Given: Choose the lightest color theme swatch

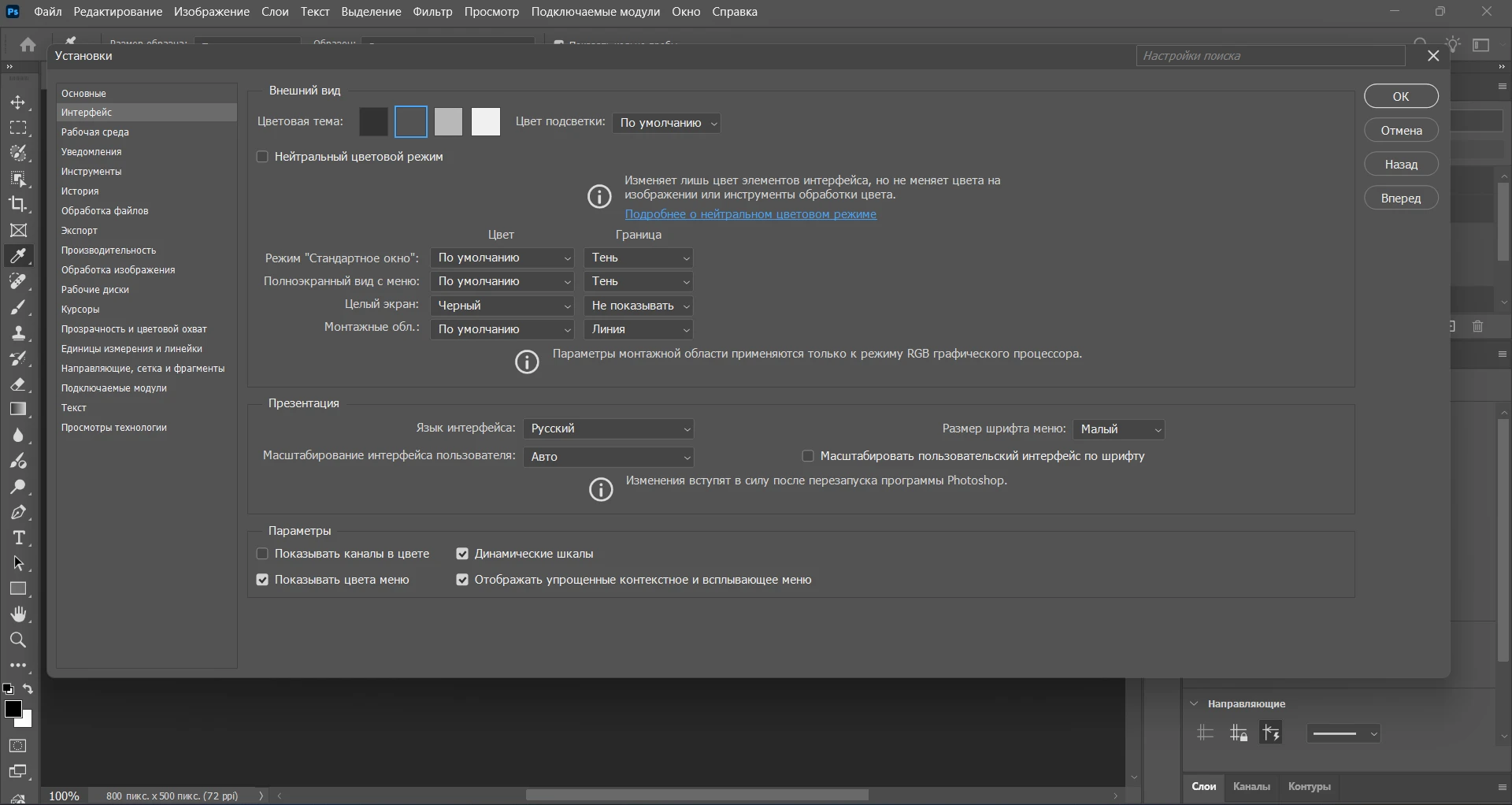Looking at the screenshot, I should tap(486, 122).
